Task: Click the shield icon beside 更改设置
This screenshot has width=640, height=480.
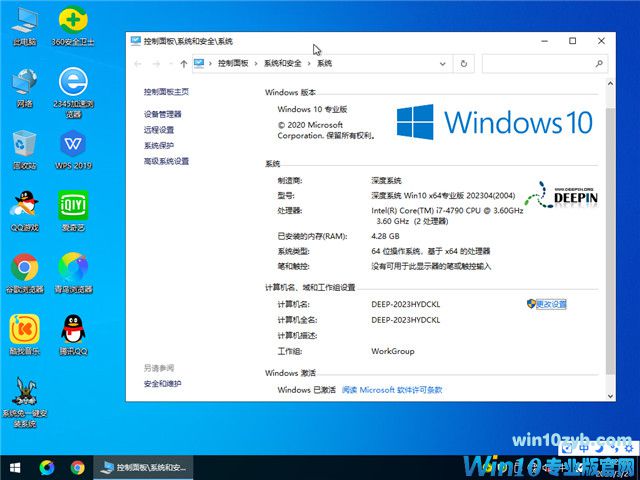Action: 531,304
